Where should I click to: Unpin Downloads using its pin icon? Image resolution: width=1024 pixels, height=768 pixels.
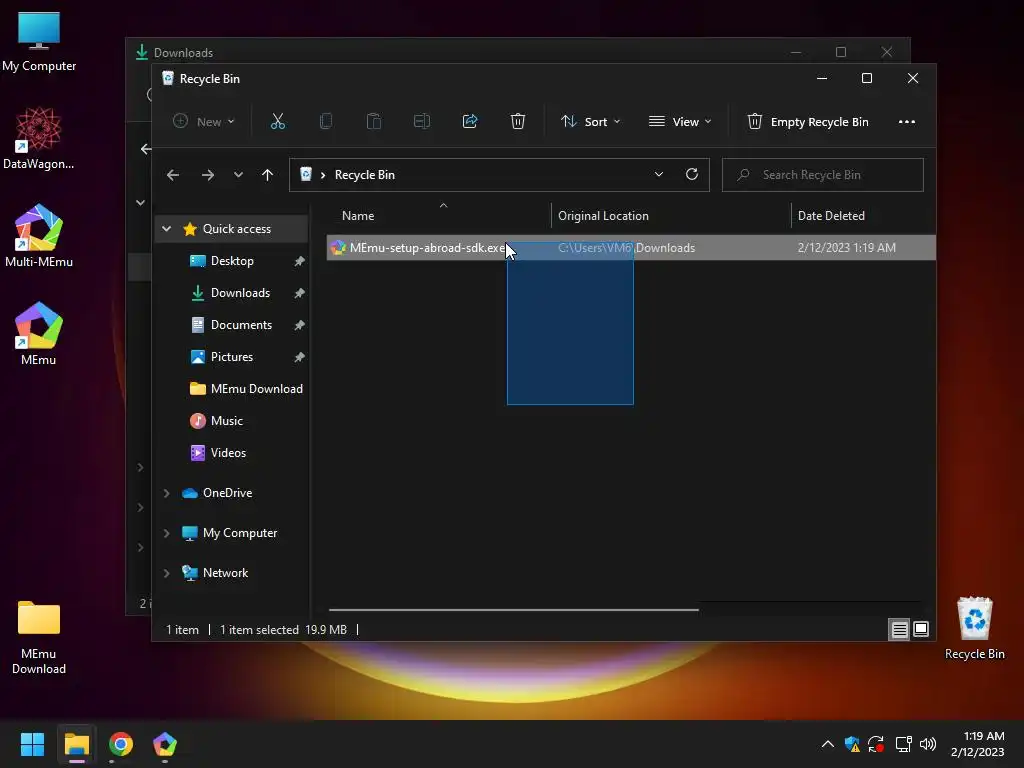point(299,293)
